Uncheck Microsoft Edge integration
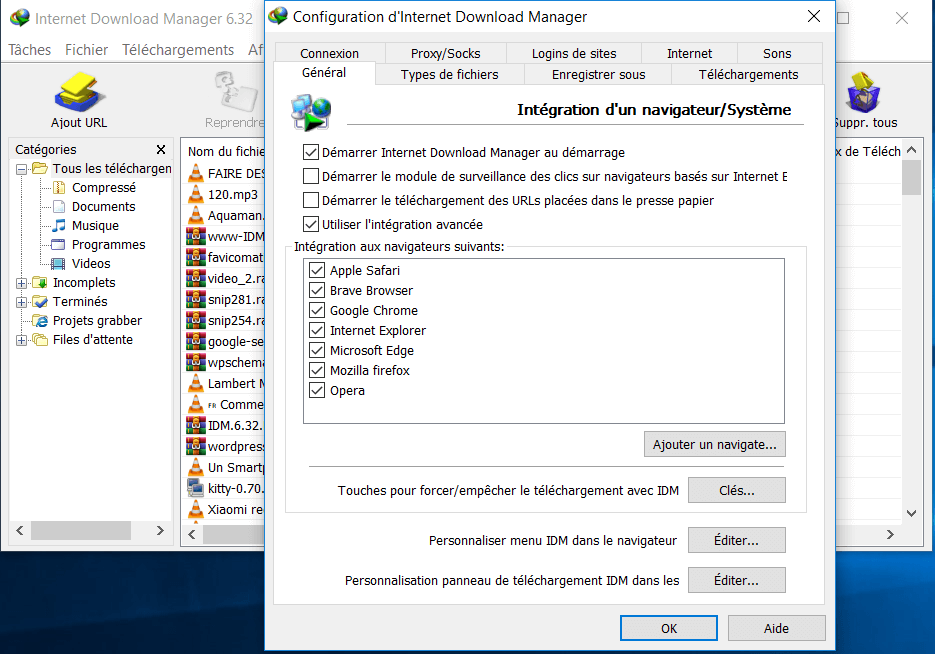The width and height of the screenshot is (935, 654). tap(317, 351)
